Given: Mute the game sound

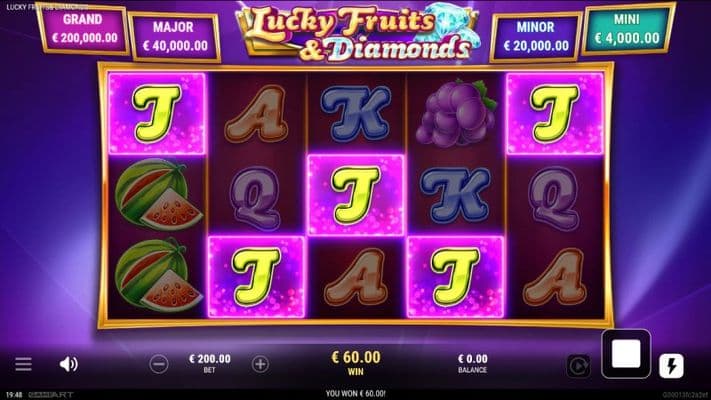Looking at the screenshot, I should (x=68, y=364).
